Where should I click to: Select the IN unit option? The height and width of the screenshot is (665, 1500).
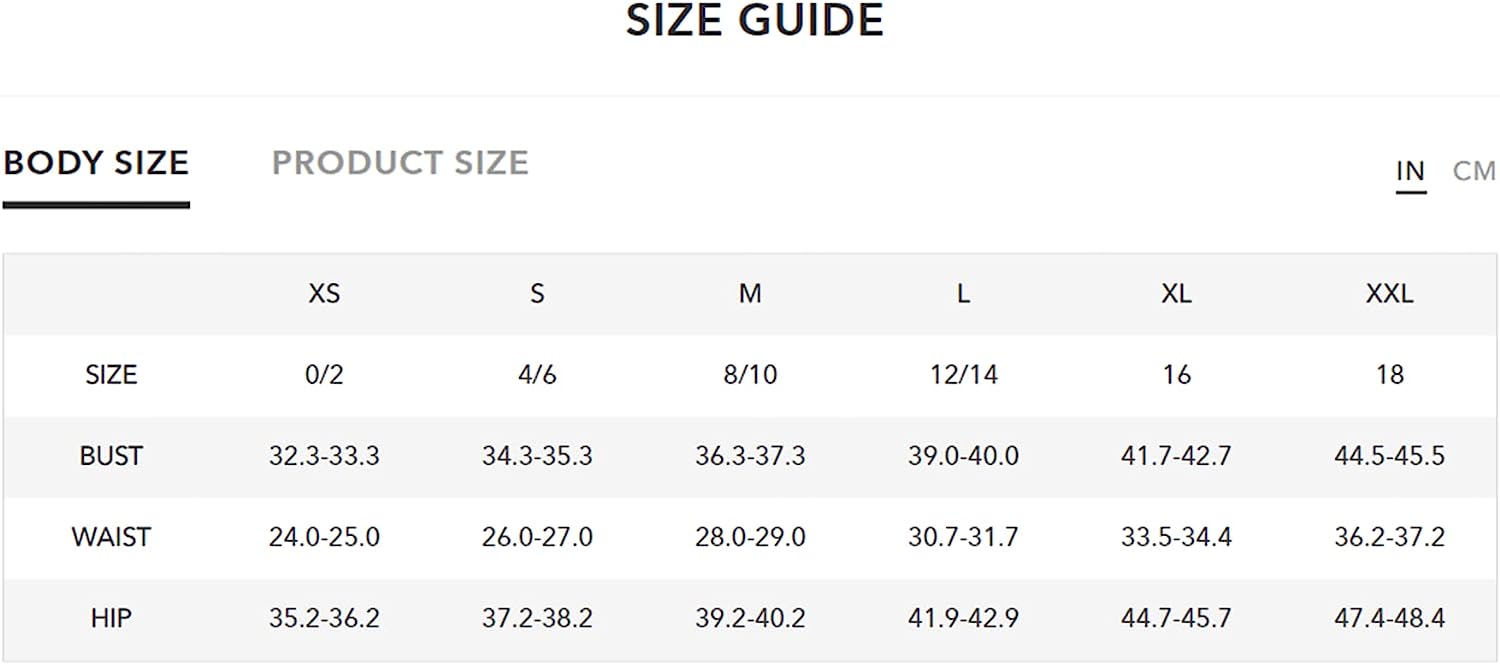pos(1410,171)
